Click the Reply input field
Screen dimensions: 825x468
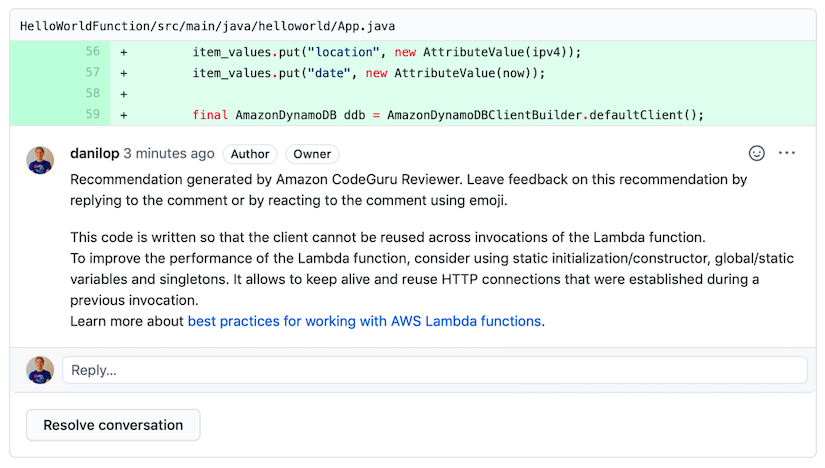coord(435,370)
